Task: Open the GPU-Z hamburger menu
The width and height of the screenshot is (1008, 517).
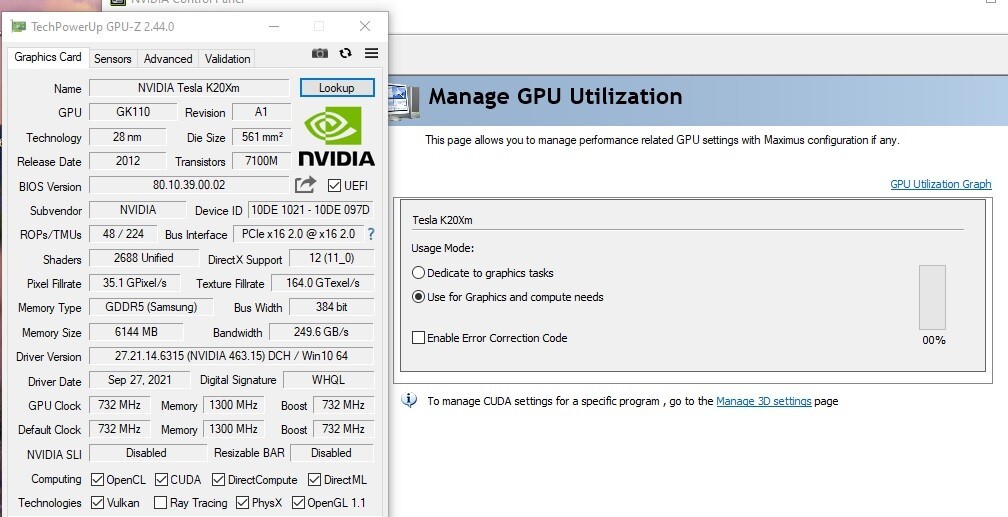Action: 372,53
